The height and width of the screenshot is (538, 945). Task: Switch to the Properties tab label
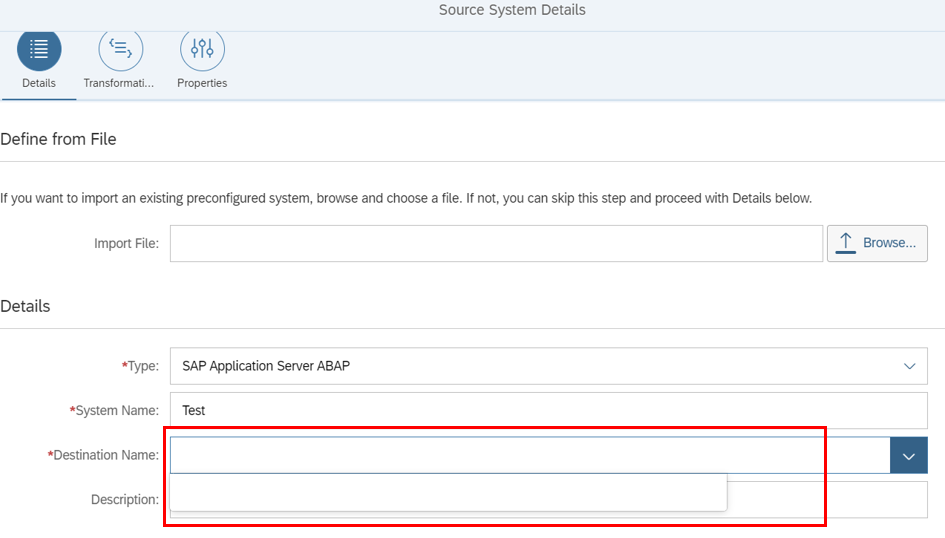click(x=202, y=83)
